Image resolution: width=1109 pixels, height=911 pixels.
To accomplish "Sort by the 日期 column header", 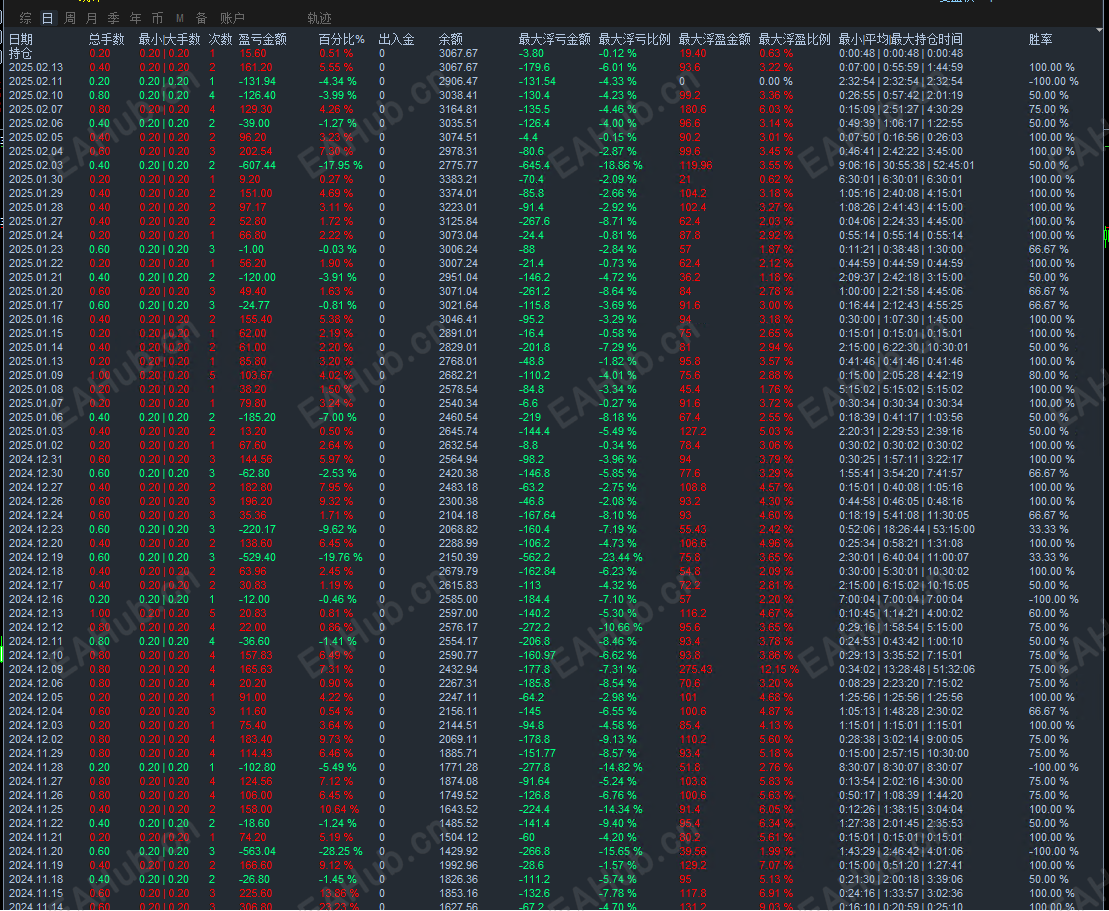I will point(21,40).
